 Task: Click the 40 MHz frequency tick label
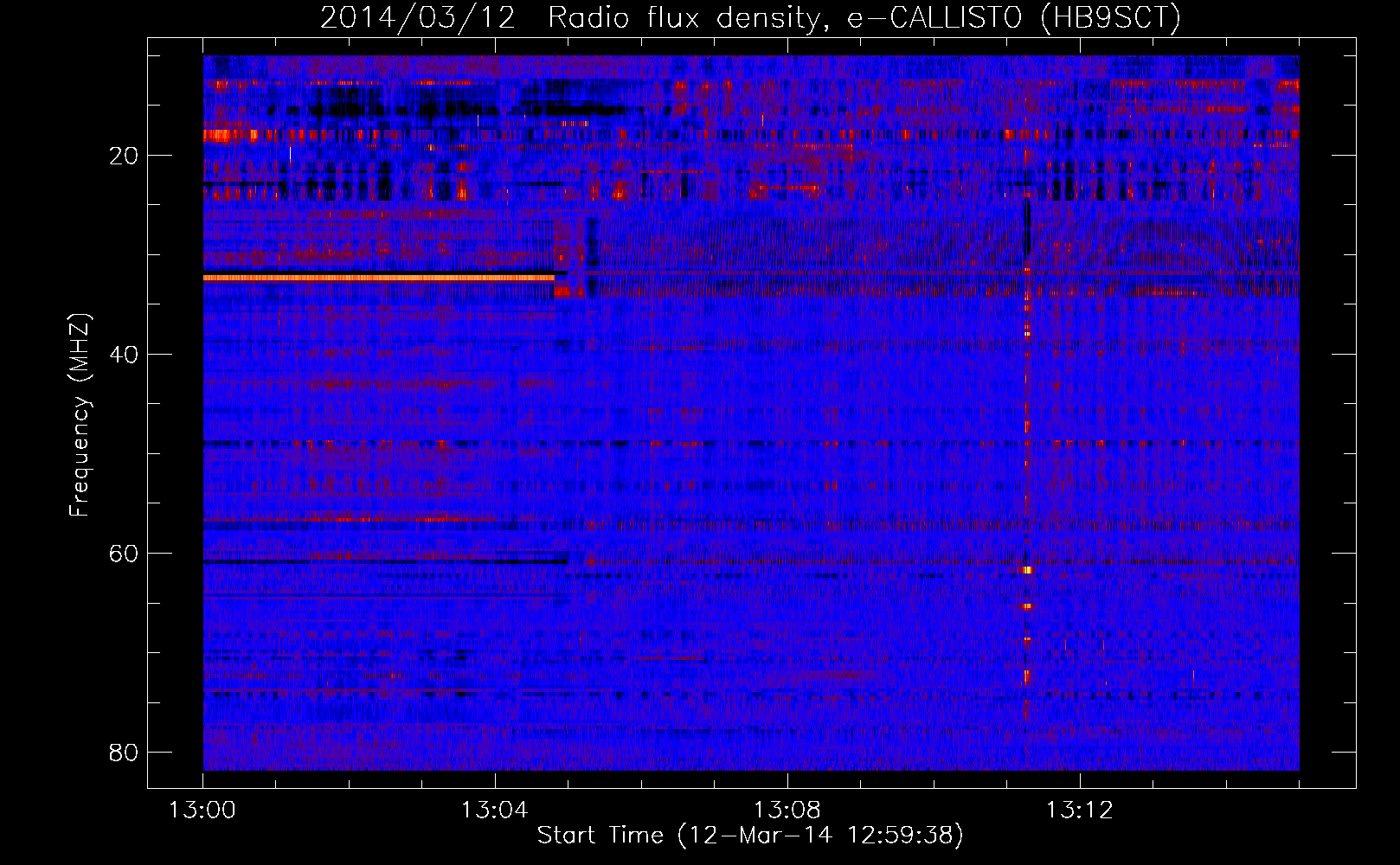click(124, 355)
